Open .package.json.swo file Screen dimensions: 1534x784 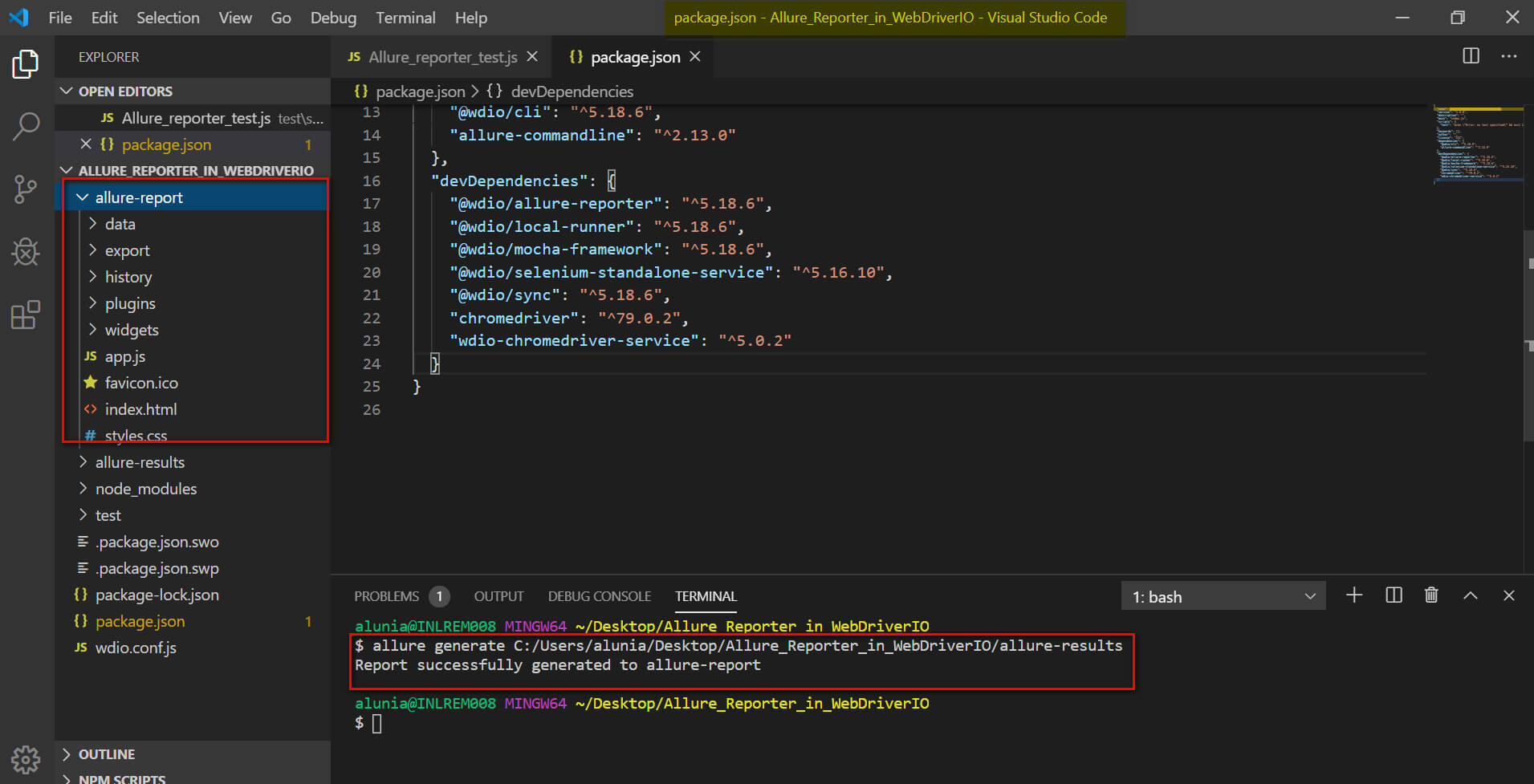pos(157,542)
